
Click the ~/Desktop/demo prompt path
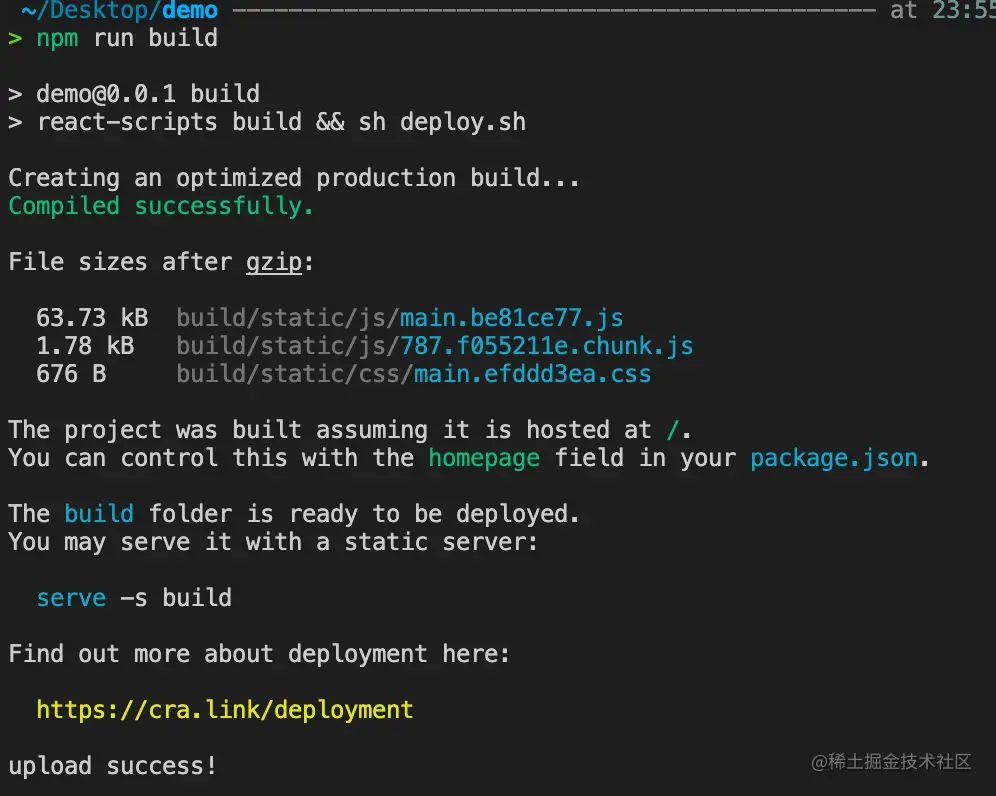[x=119, y=10]
